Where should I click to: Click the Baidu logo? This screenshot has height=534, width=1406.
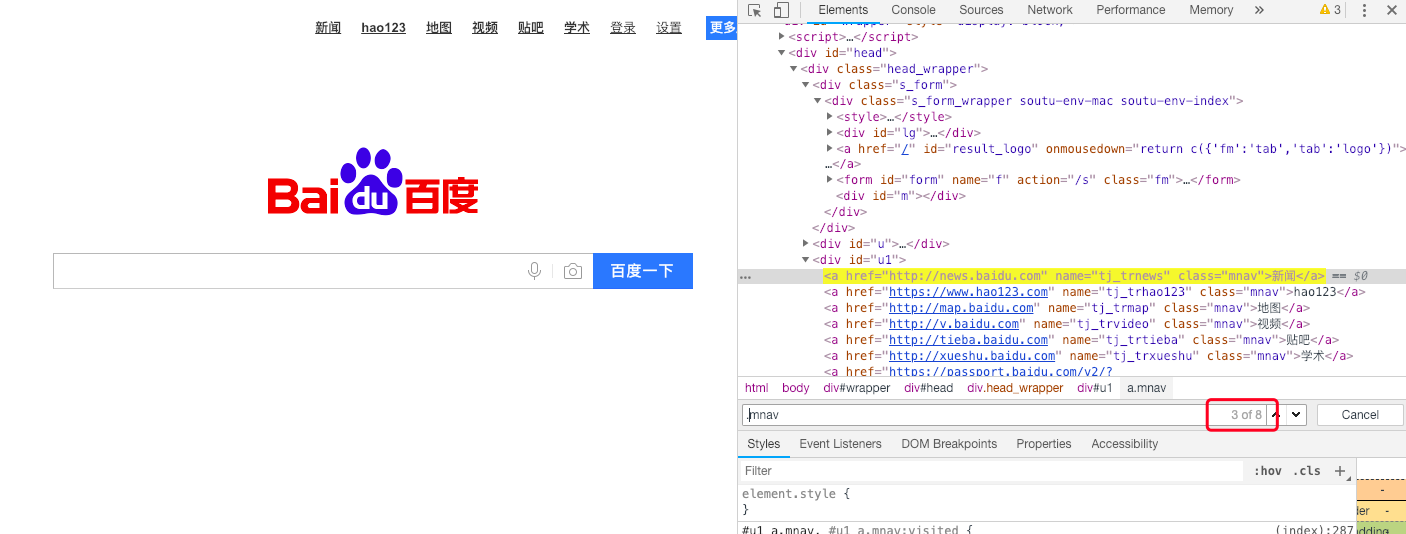tap(373, 182)
